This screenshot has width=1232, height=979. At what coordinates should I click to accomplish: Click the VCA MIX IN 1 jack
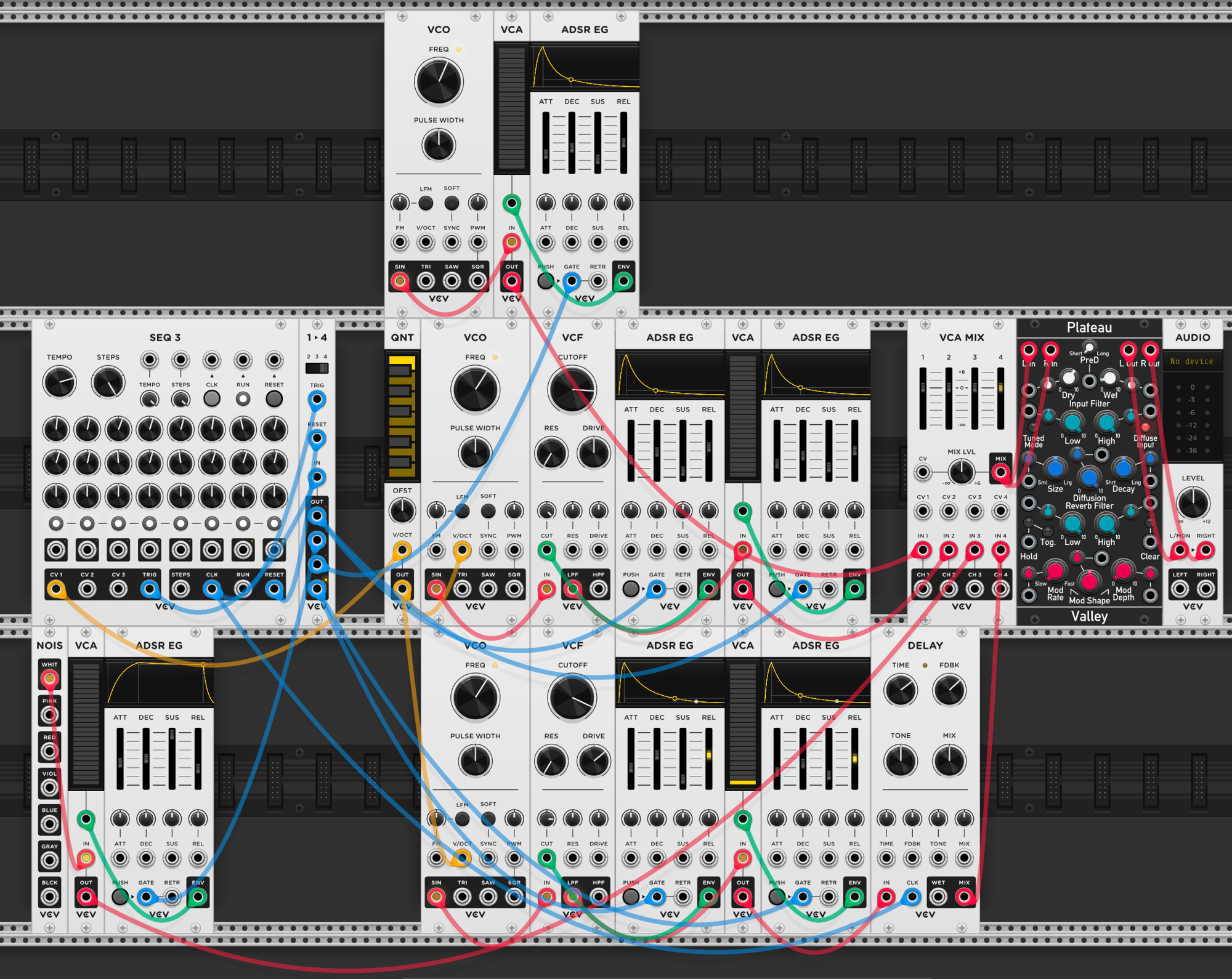point(922,550)
